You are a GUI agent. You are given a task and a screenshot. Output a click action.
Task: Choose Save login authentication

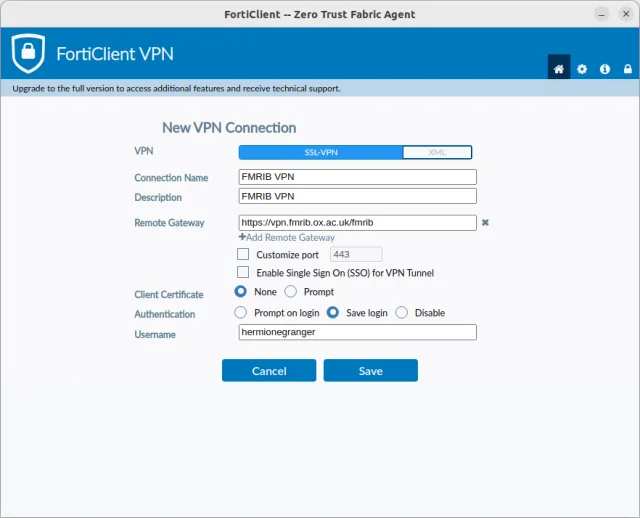tap(333, 313)
